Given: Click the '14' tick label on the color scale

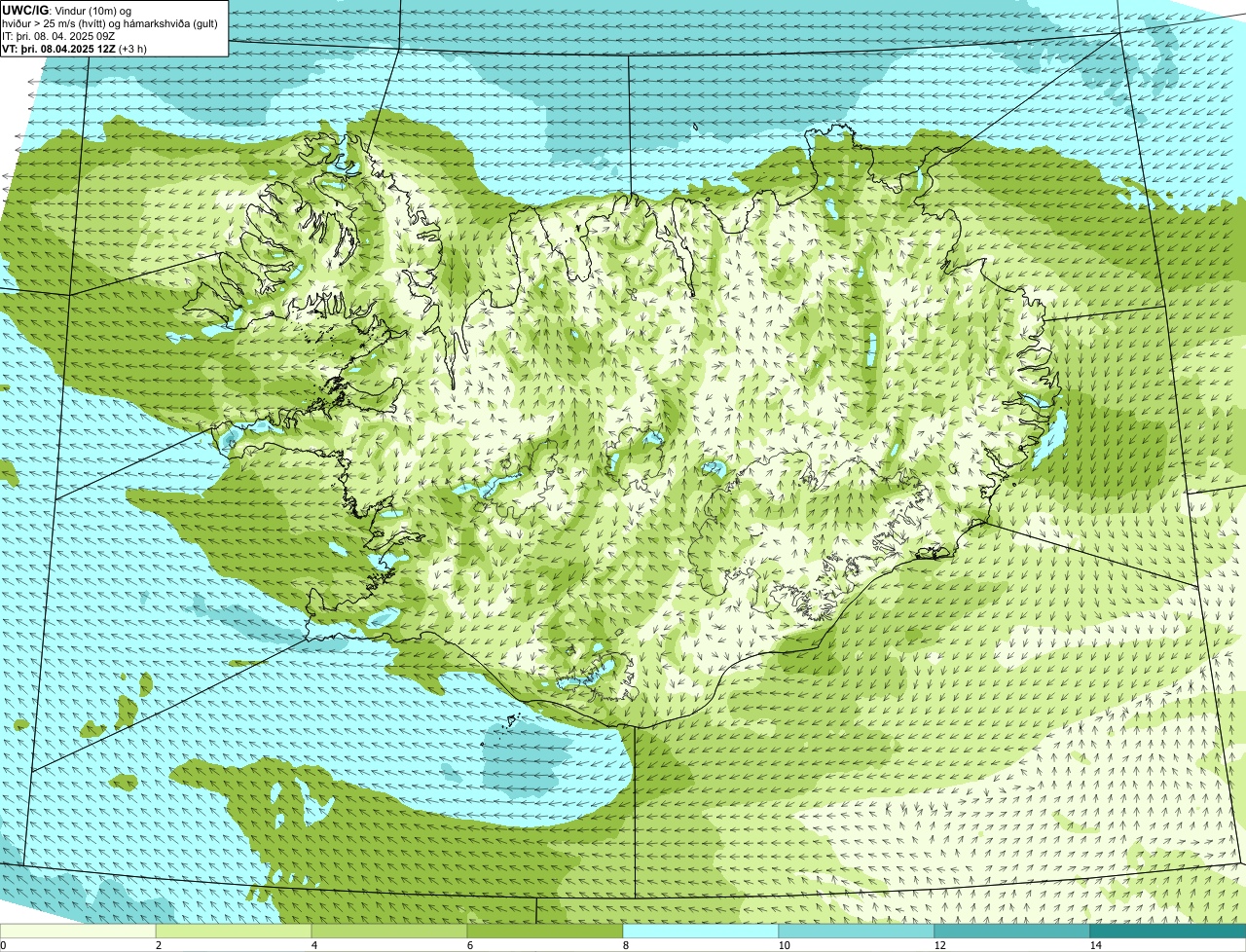Looking at the screenshot, I should pos(1095,945).
